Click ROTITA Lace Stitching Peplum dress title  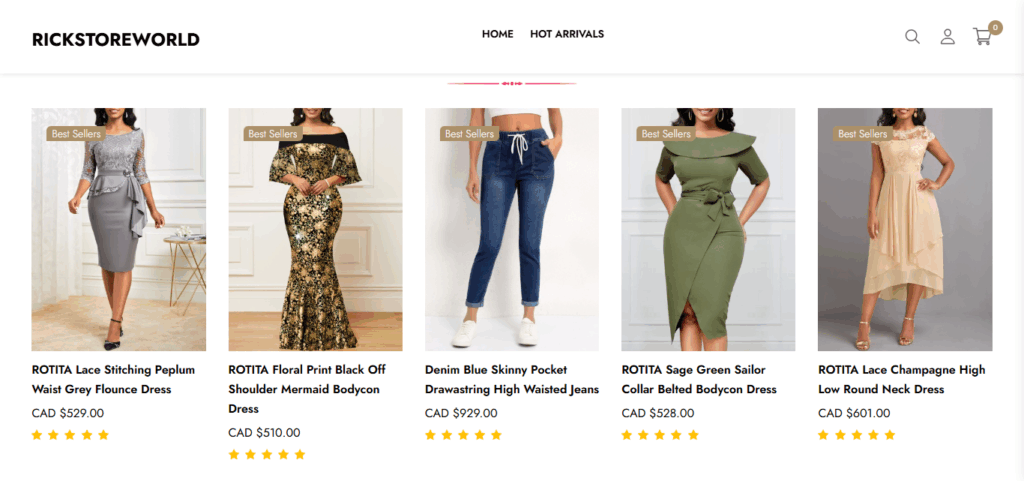point(113,379)
